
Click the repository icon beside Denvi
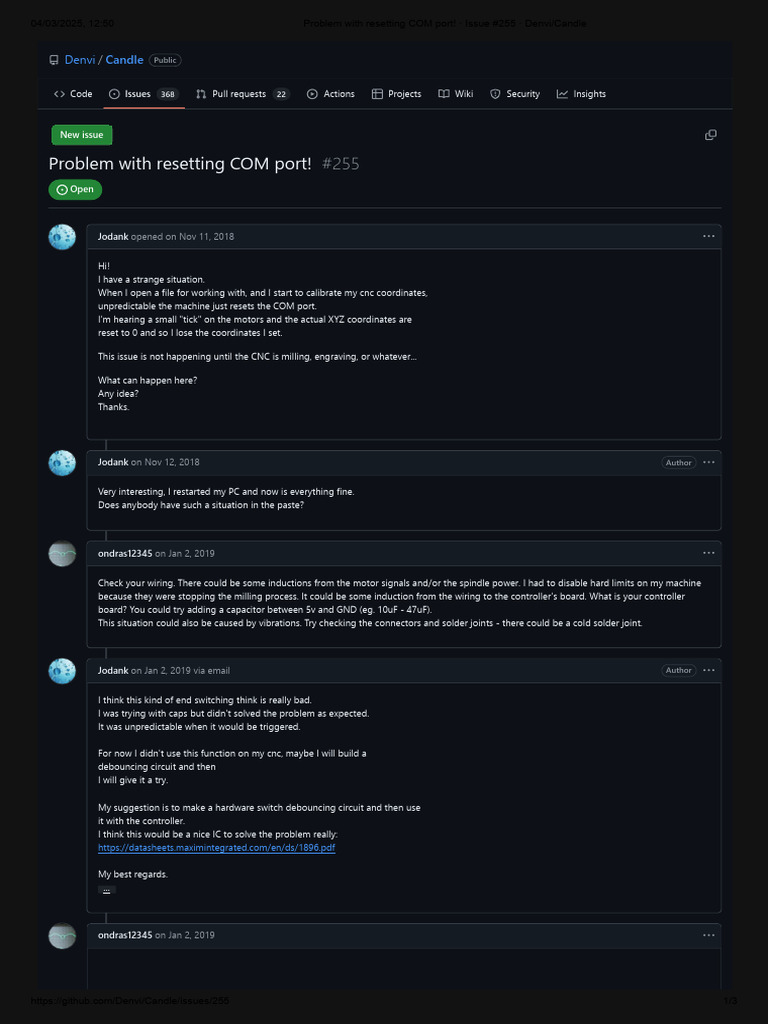click(54, 60)
